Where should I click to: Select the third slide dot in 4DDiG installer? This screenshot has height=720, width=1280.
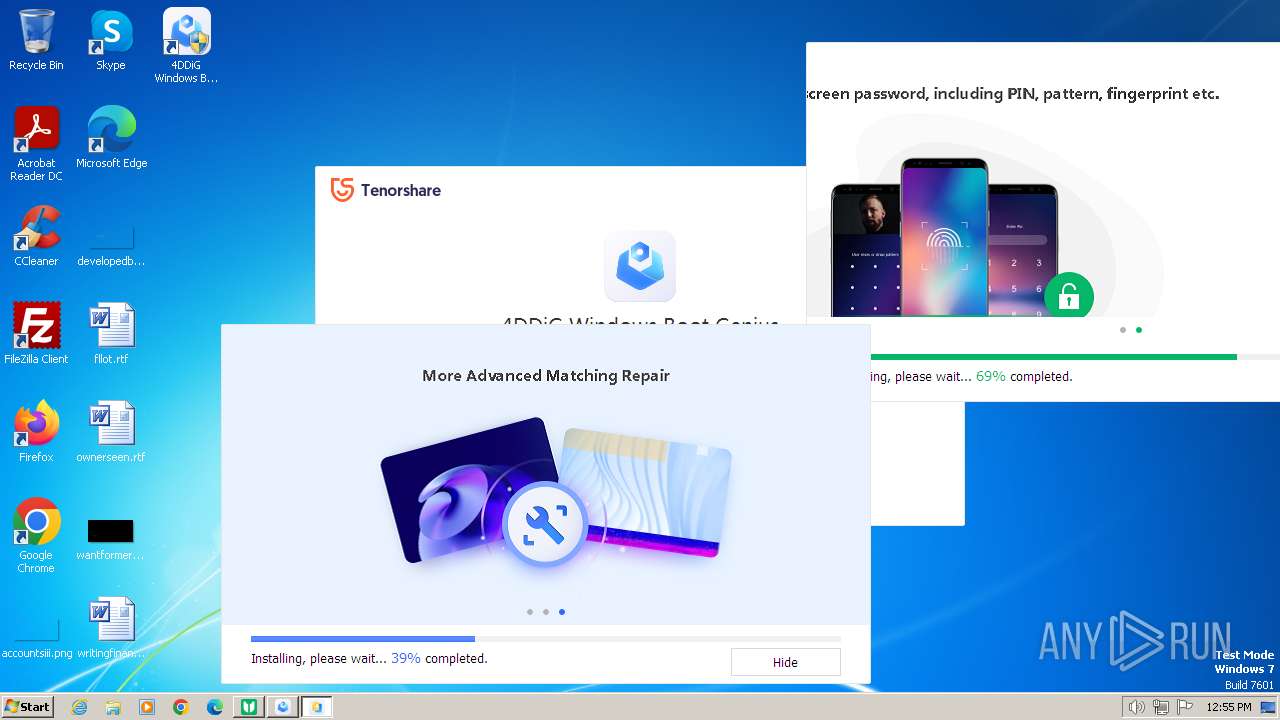[x=562, y=612]
